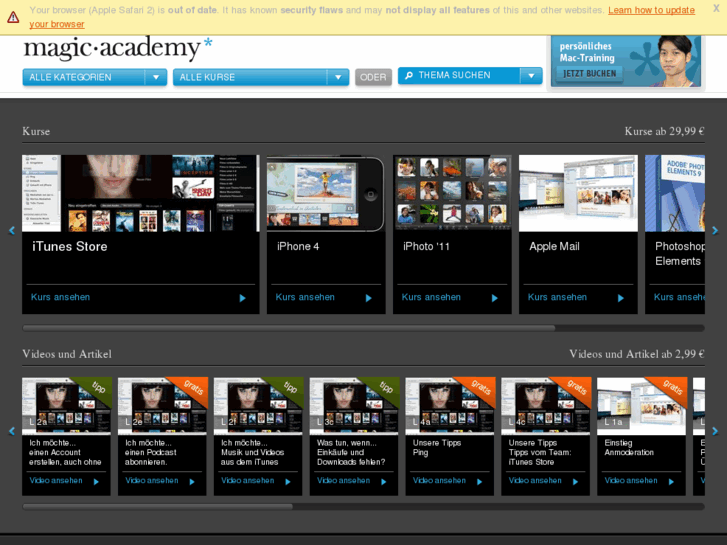Click 'Video ansehen' under 'einen Account erstellen'
This screenshot has width=727, height=545.
[x=56, y=481]
